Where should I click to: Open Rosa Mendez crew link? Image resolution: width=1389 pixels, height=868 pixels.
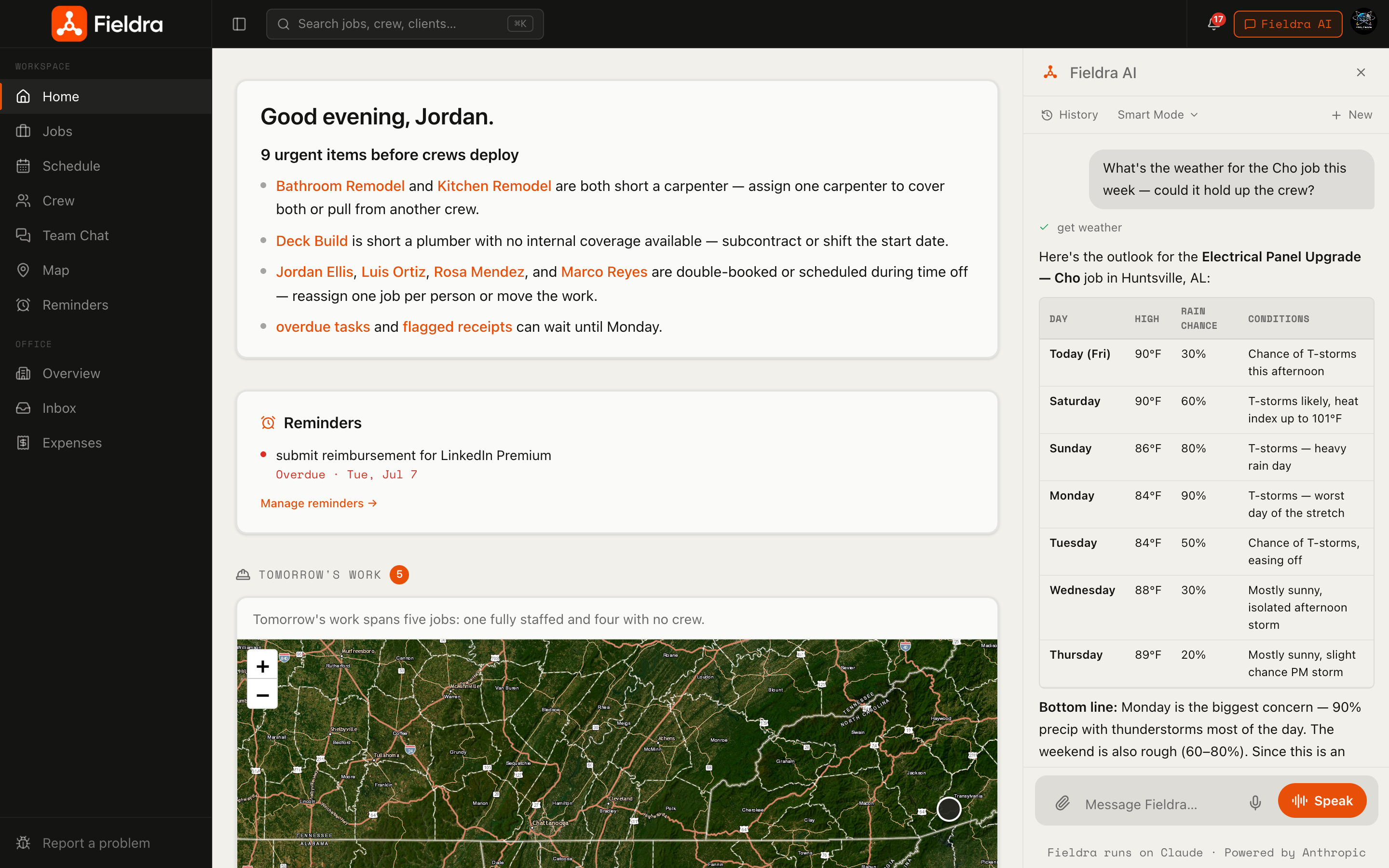point(479,271)
